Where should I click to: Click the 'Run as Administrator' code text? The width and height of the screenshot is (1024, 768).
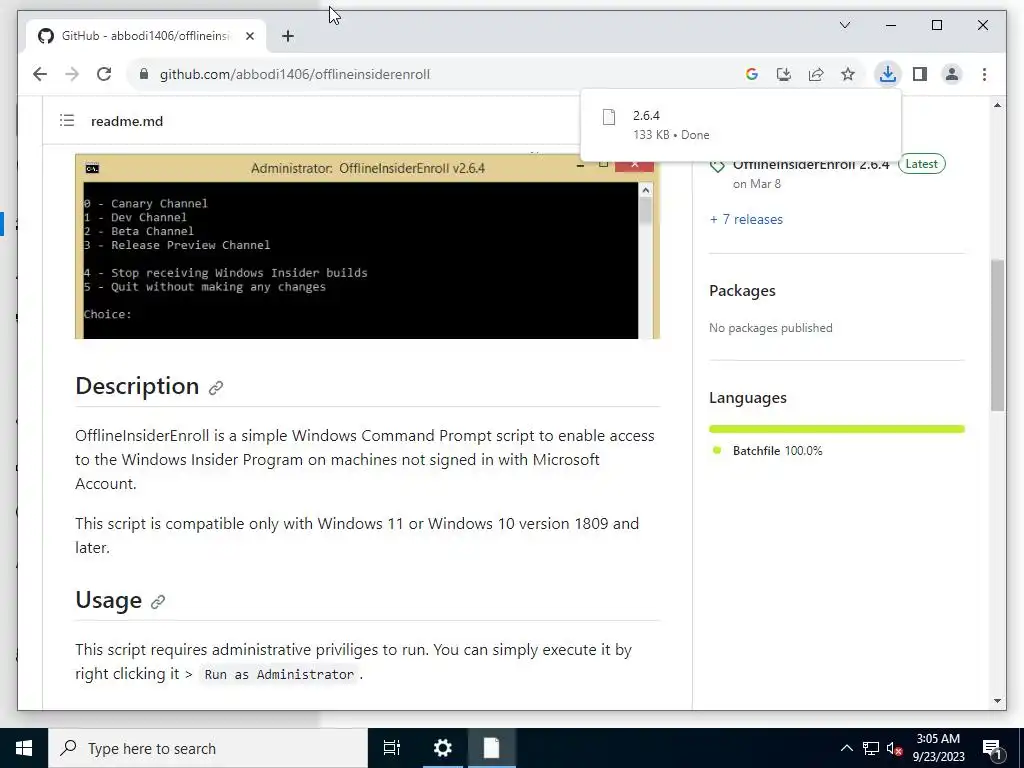(x=279, y=674)
